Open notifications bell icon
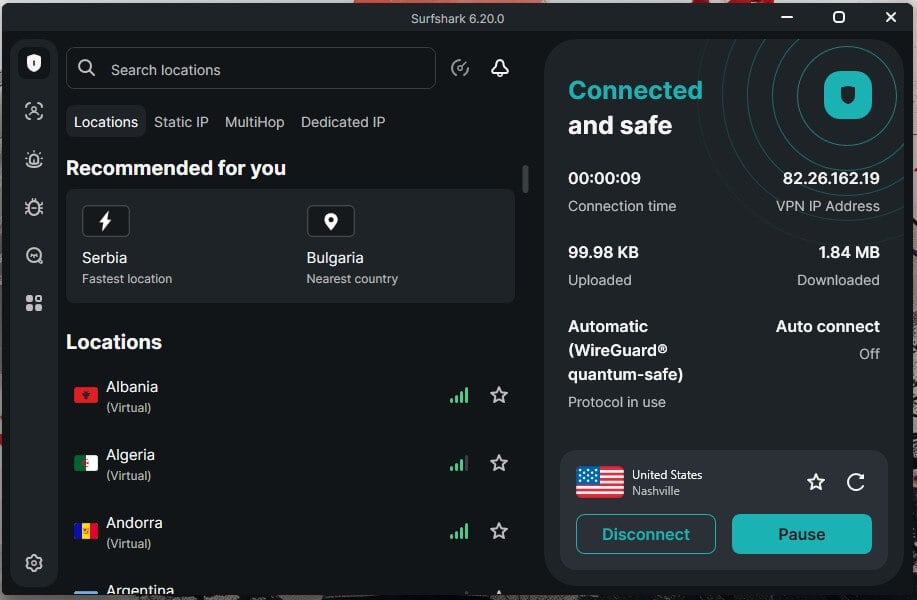917x600 pixels. 499,68
